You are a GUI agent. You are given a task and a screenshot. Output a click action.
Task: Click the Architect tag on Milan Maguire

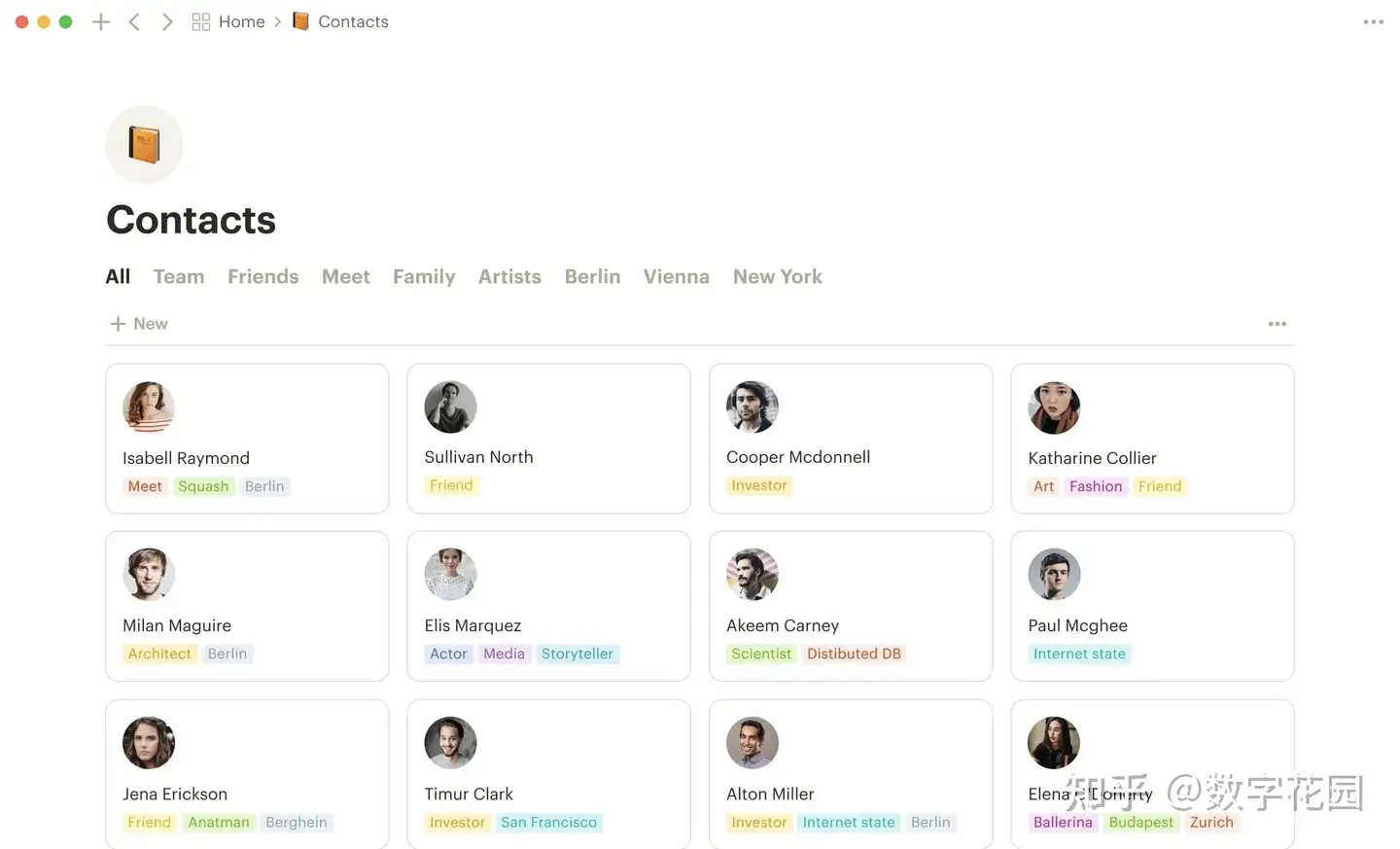point(159,654)
